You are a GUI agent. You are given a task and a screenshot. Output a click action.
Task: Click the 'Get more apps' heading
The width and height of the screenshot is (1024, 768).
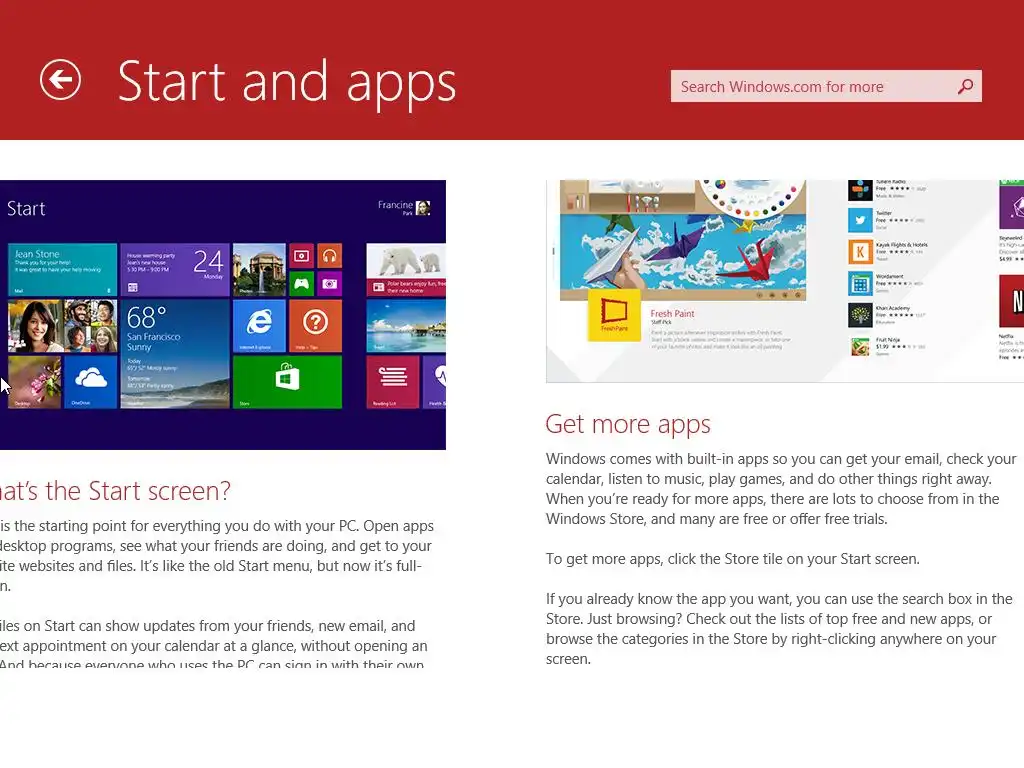coord(628,424)
